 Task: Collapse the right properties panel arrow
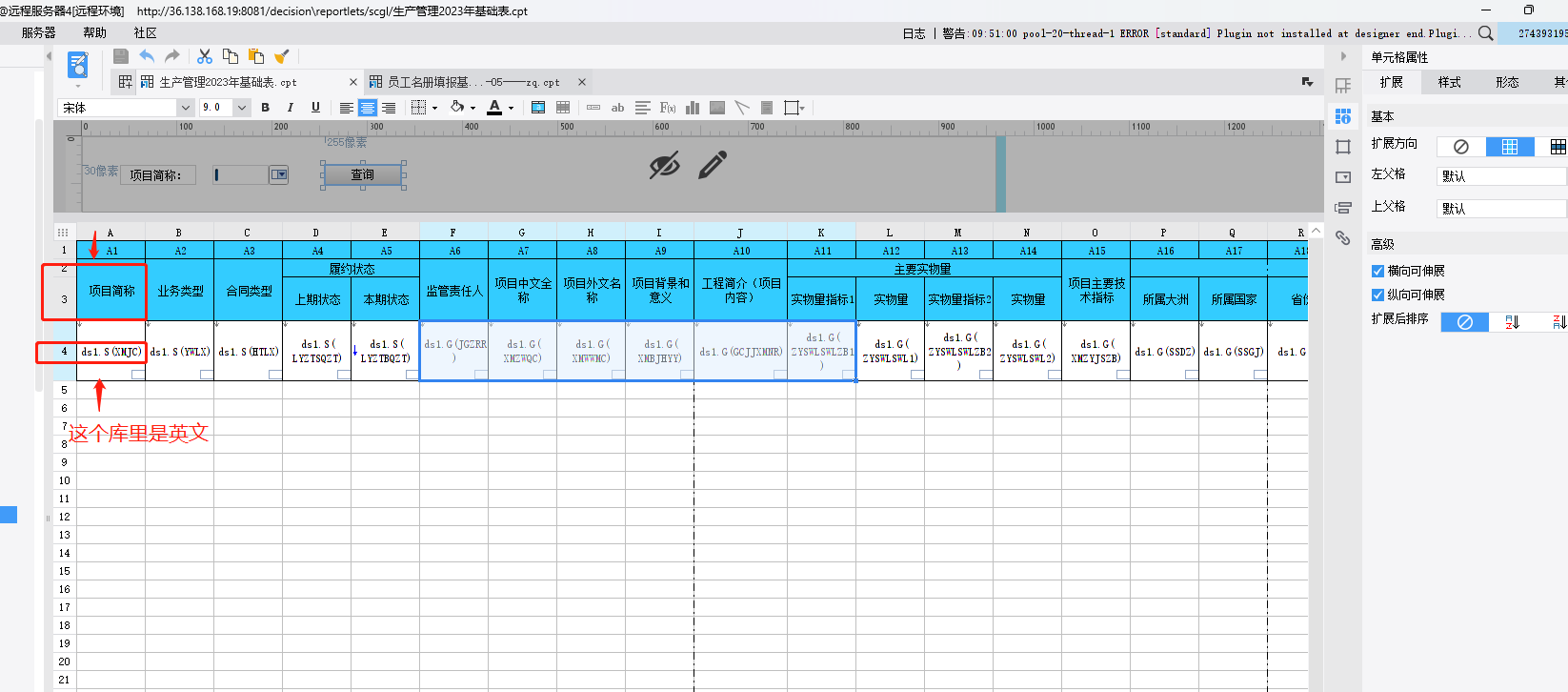[x=1344, y=56]
